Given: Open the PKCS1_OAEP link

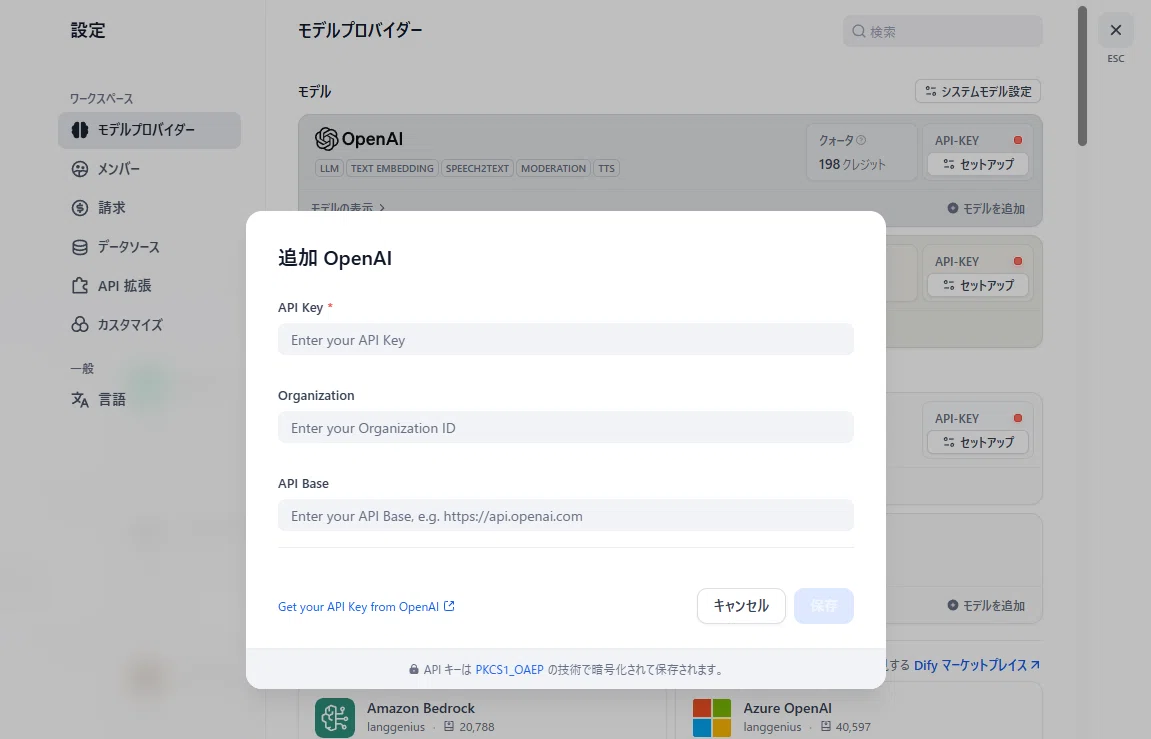Looking at the screenshot, I should [x=509, y=669].
